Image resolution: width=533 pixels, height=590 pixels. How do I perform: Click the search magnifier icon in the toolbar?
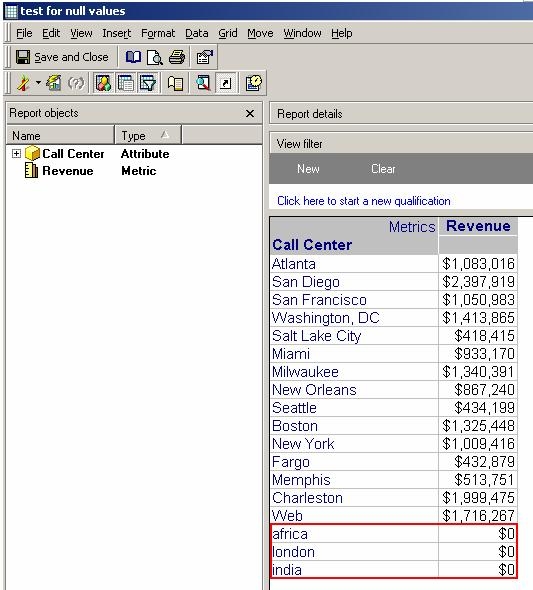click(203, 83)
